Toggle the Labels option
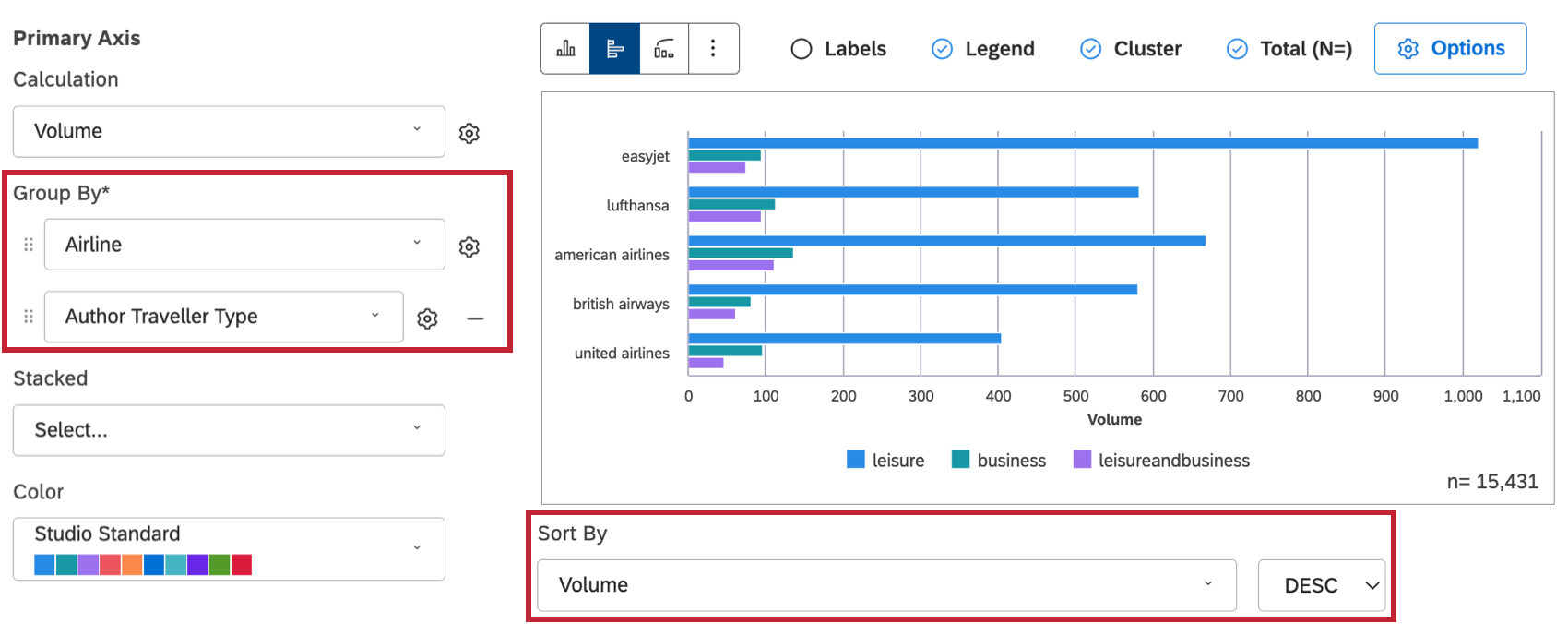 point(838,49)
